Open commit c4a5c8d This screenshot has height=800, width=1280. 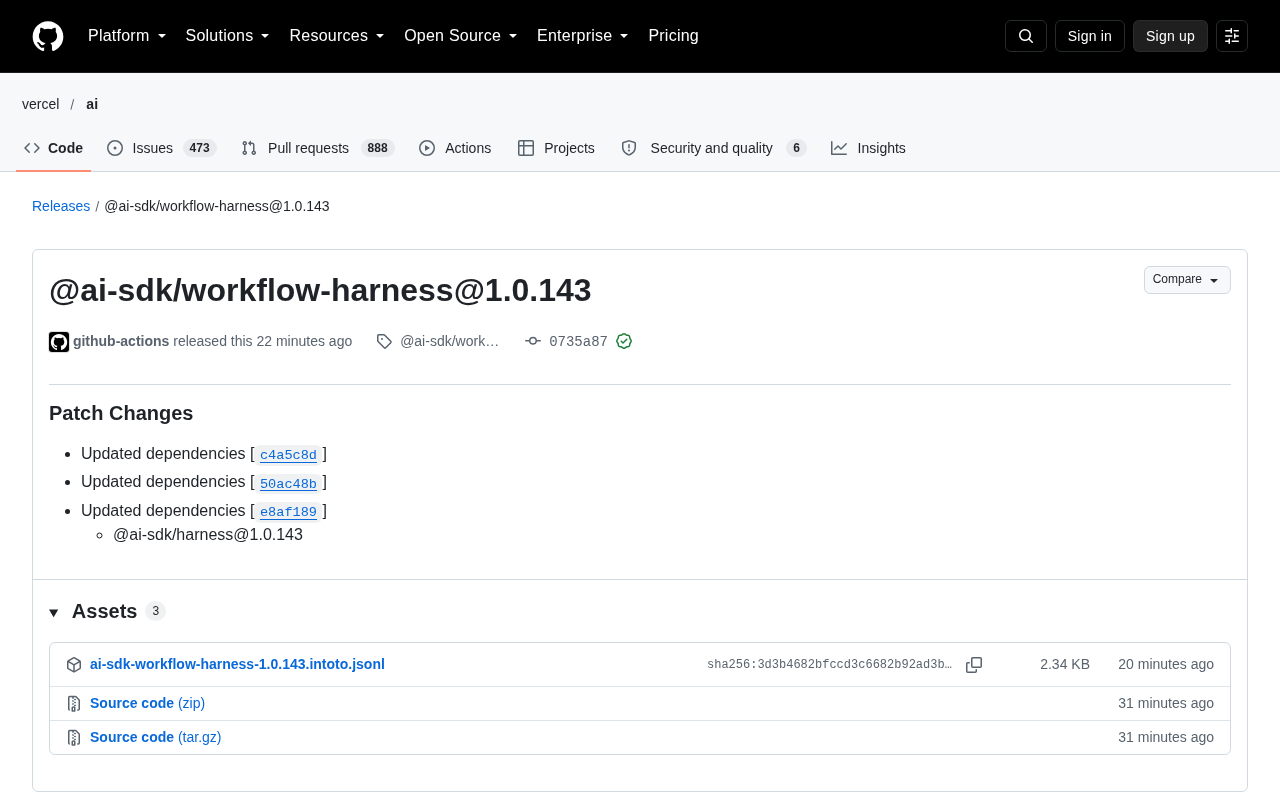coord(288,455)
